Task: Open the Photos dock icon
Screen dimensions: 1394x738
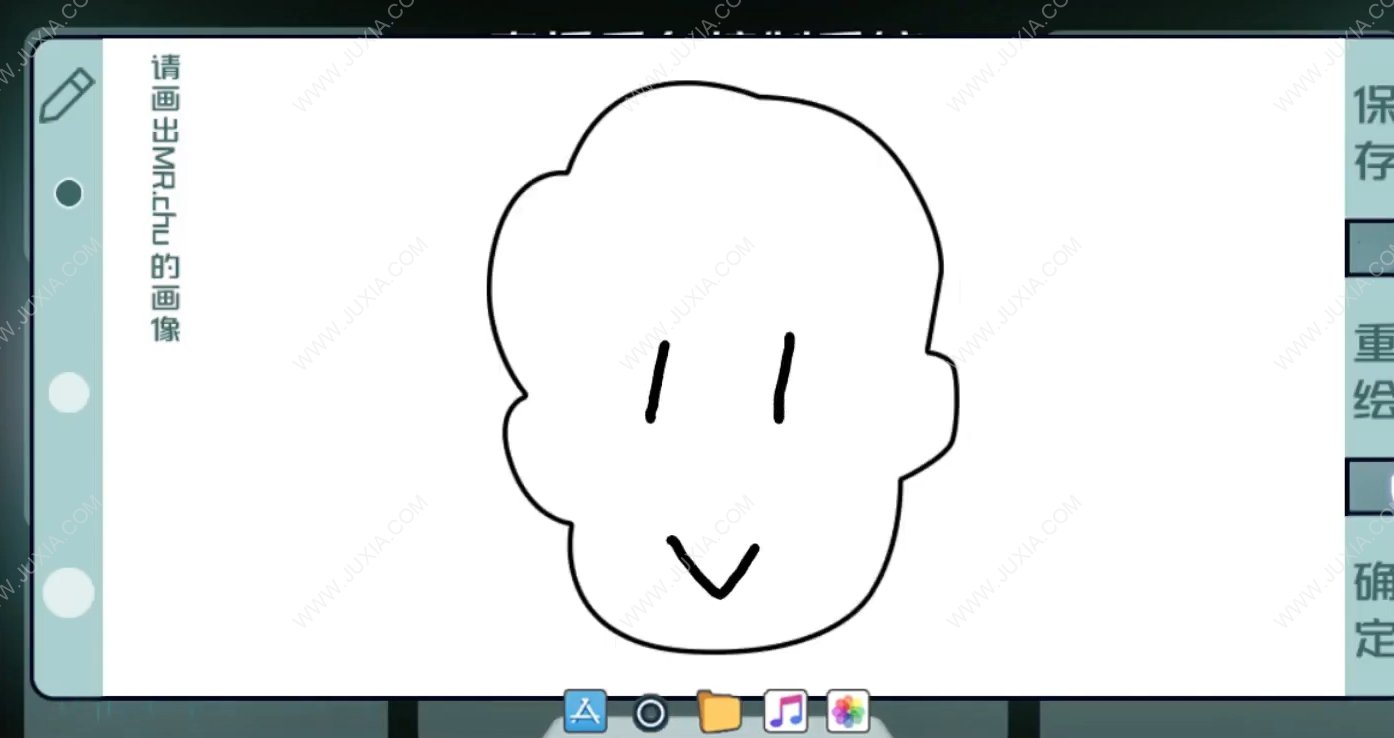Action: click(x=848, y=712)
